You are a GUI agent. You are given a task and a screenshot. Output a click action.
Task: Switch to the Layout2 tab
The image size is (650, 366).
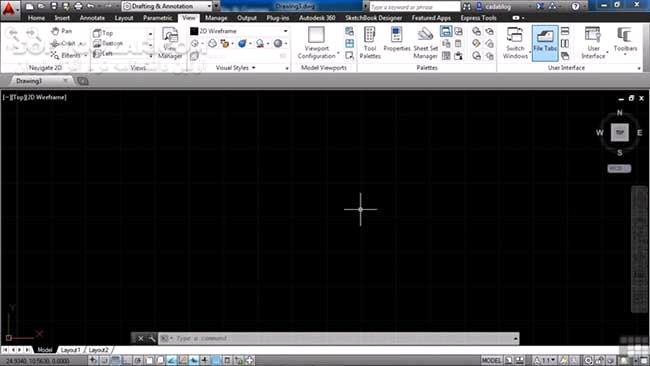(98, 350)
